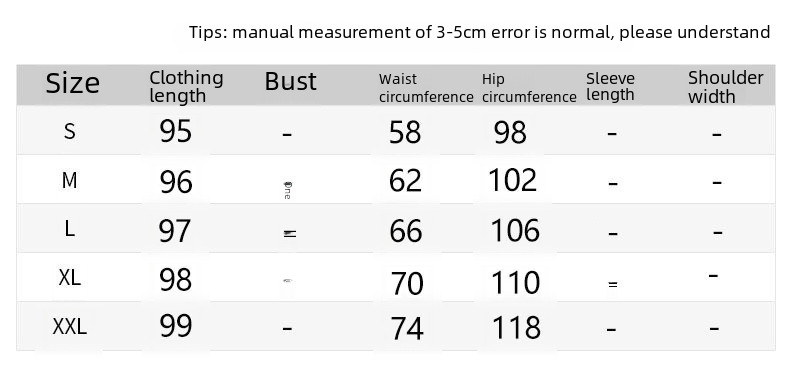
Task: Click the Hip circumference header
Action: point(529,88)
